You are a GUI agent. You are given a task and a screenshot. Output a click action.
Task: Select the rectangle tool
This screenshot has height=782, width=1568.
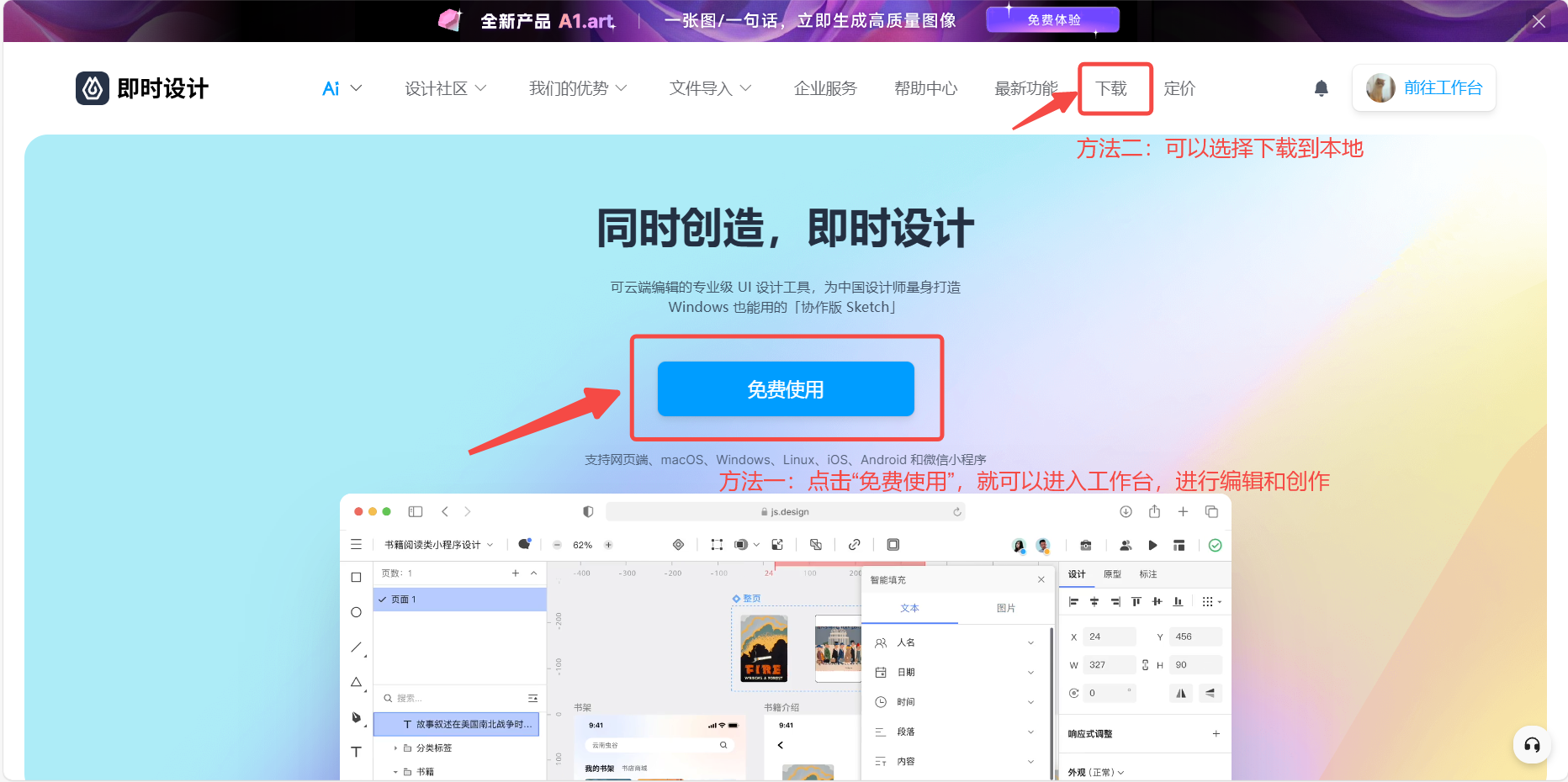356,577
